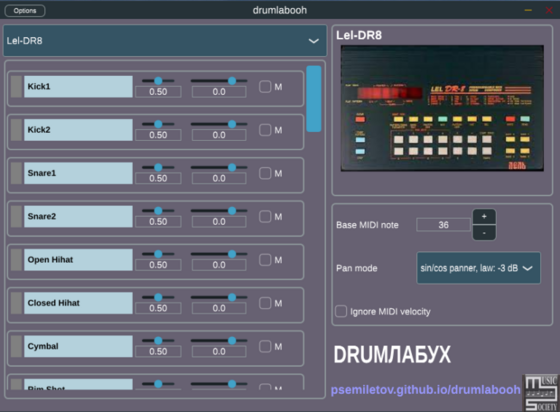Open the Pan mode sin/cos panner dropdown
Viewport: 560px width, 412px height.
pos(478,268)
